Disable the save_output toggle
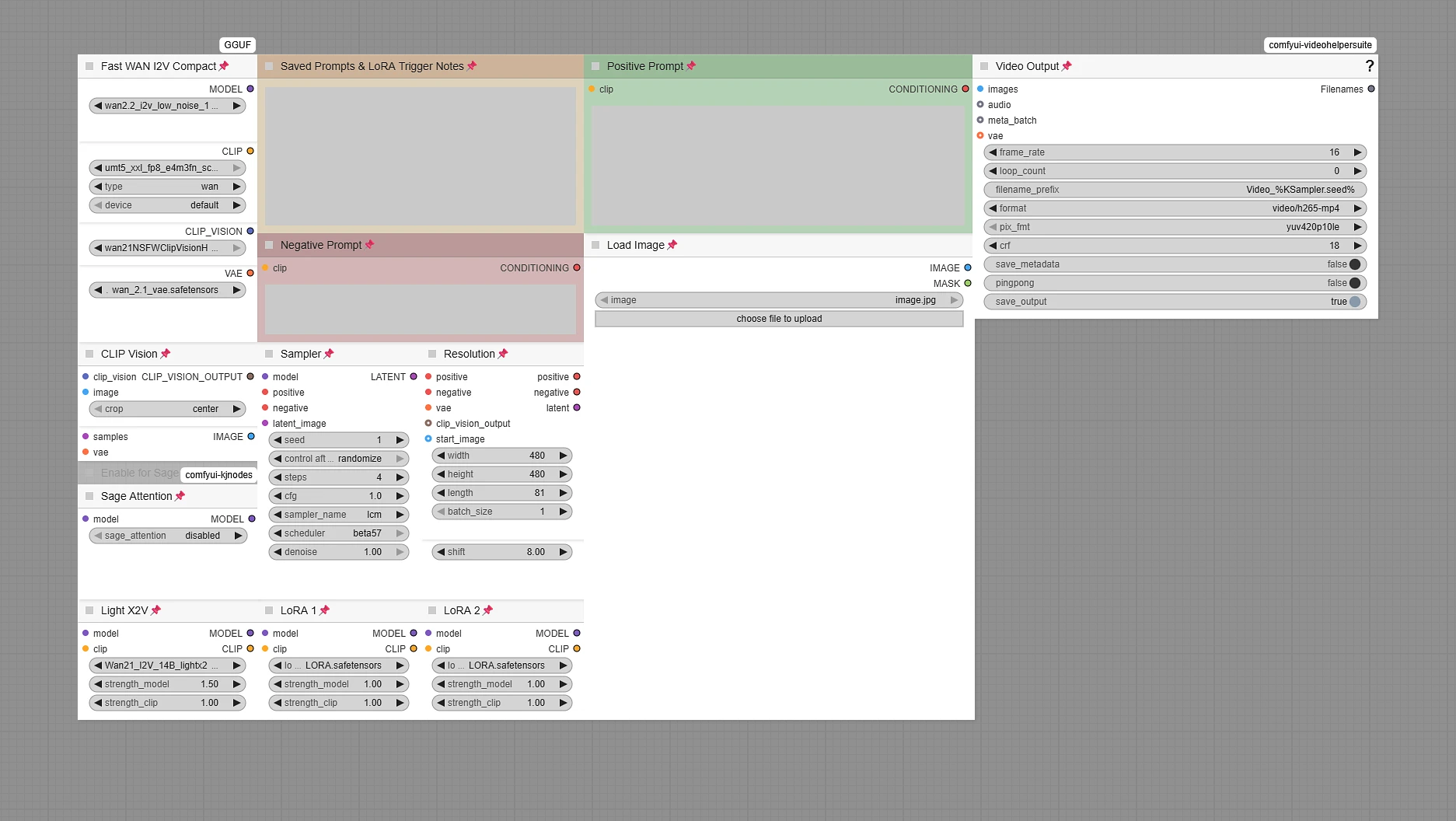The width and height of the screenshot is (1456, 821). (1355, 302)
